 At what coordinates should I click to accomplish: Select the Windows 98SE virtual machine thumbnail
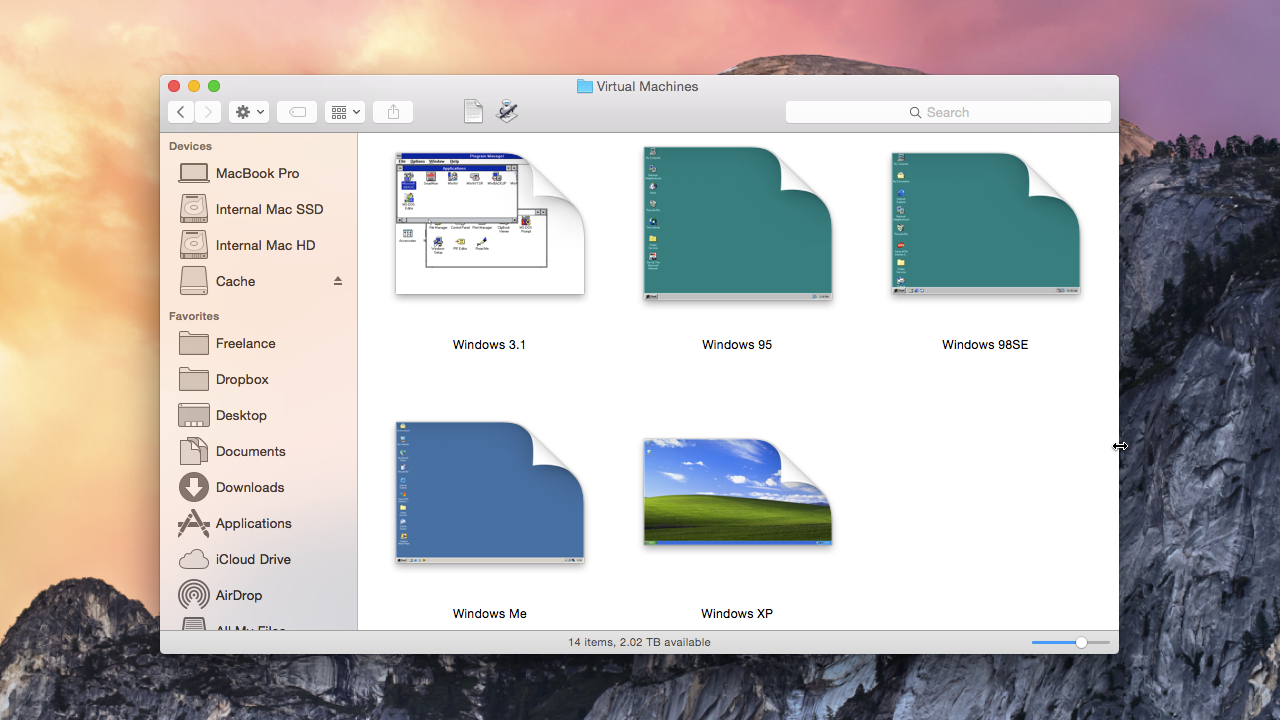tap(985, 224)
